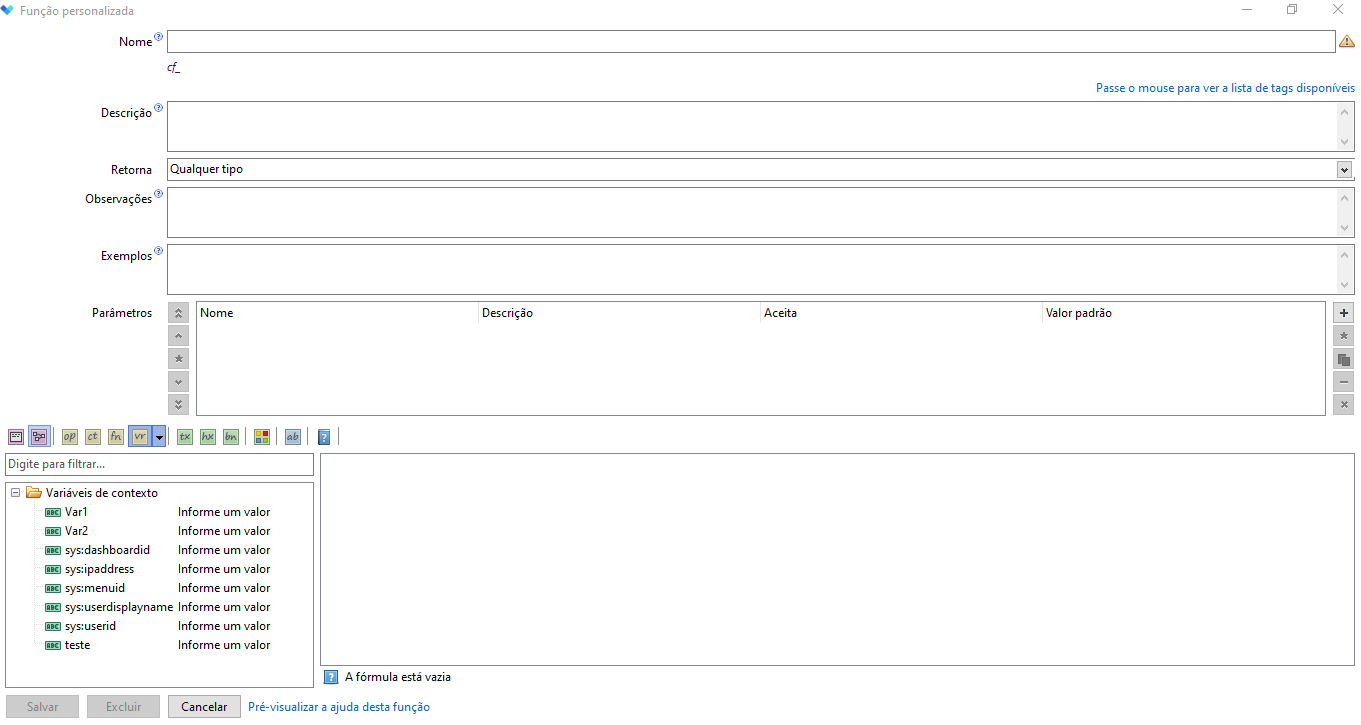This screenshot has height=725, width=1361.
Task: Collapse the 'Variáveis de contexto' tree node
Action: coord(16,493)
